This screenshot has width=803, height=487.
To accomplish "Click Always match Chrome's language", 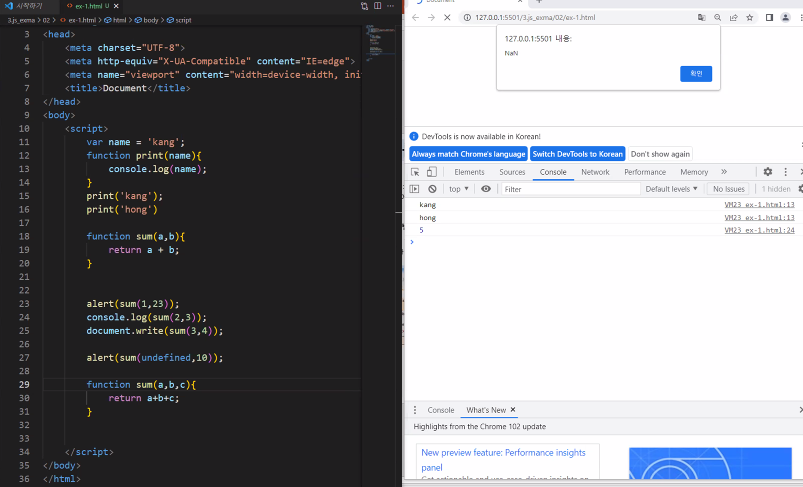I will [x=468, y=154].
